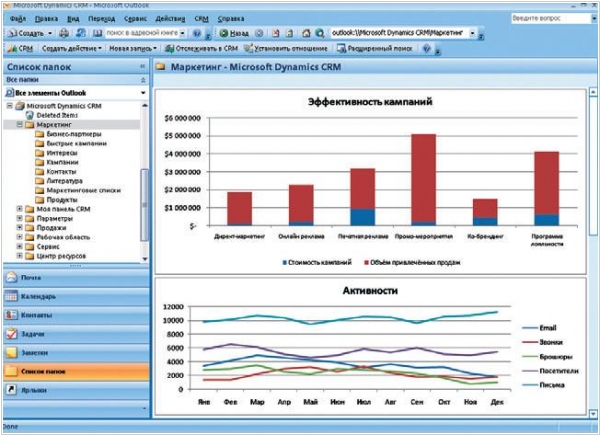Click the green Back (Назад) arrow icon
600x435 pixels.
[x=224, y=33]
